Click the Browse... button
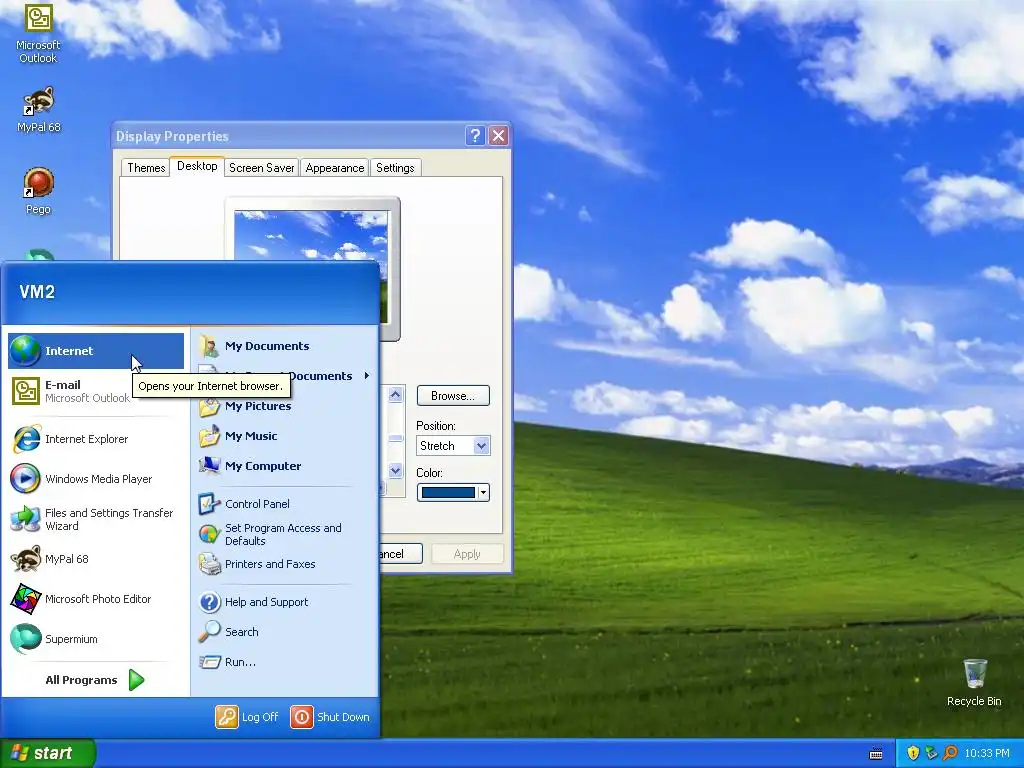 click(453, 396)
